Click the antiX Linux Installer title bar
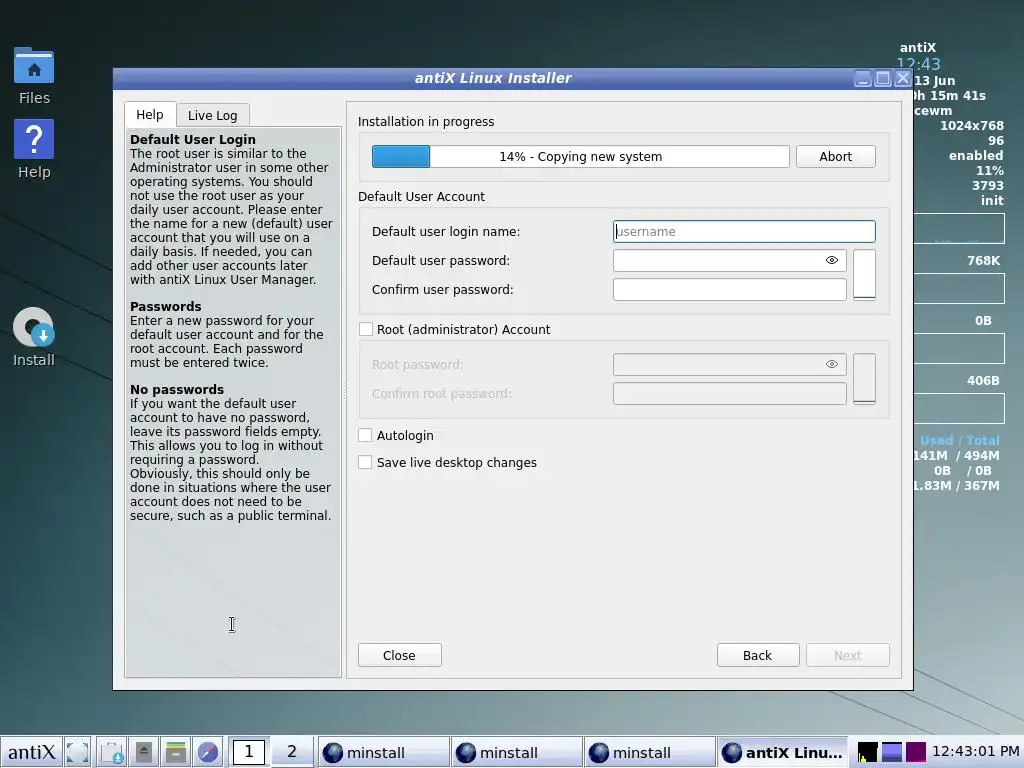Screen dimensions: 1024x768 tap(493, 78)
